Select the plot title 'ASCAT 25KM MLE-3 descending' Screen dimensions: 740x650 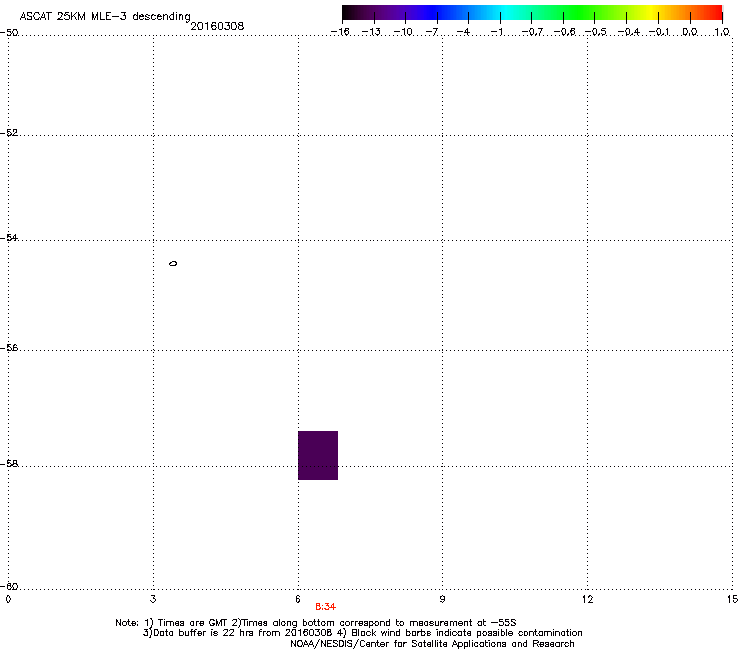point(105,17)
